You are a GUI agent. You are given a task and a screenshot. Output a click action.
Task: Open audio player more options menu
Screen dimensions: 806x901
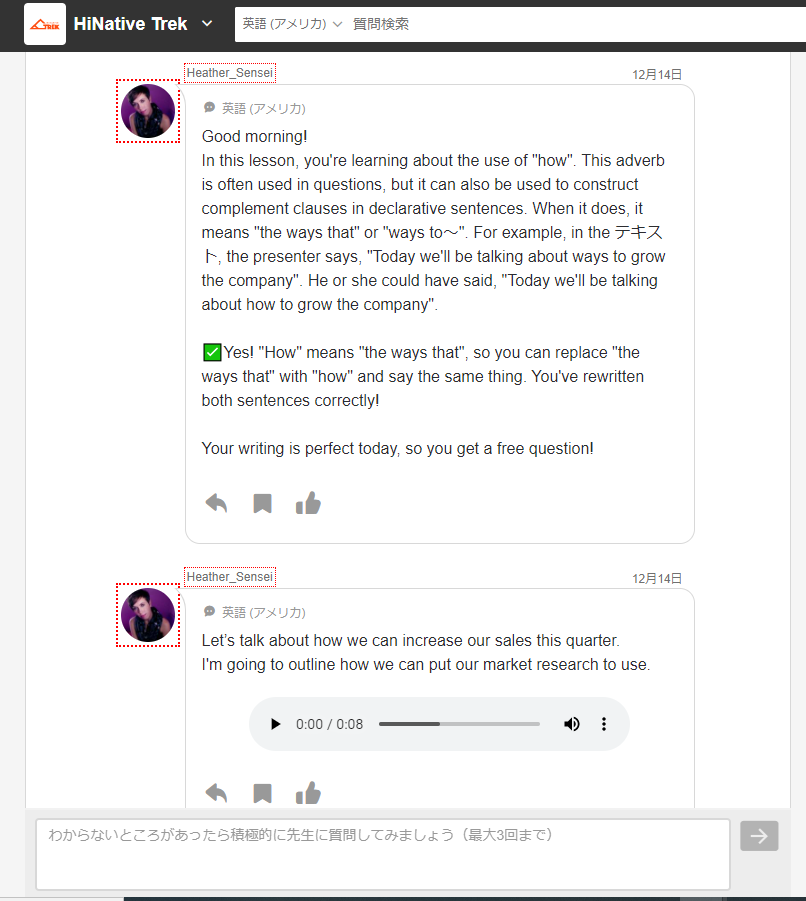pyautogui.click(x=604, y=724)
